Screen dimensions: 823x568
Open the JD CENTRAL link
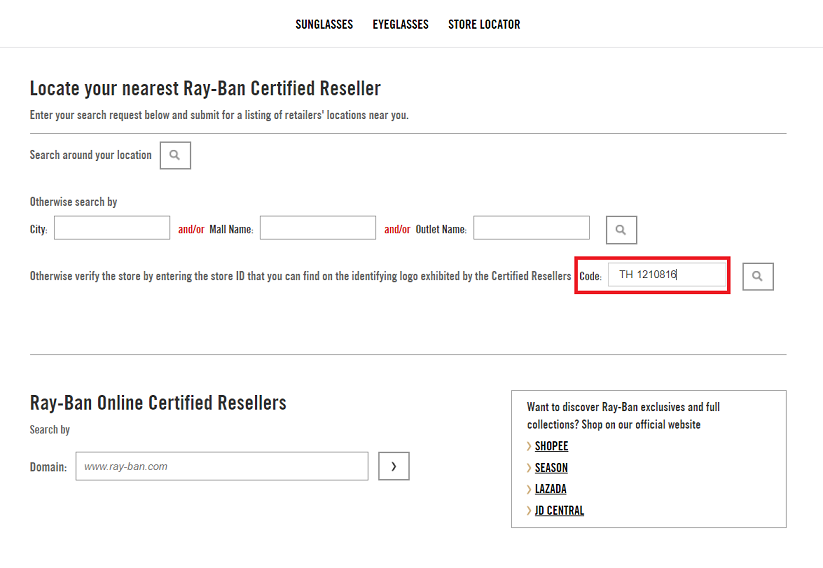(x=559, y=511)
